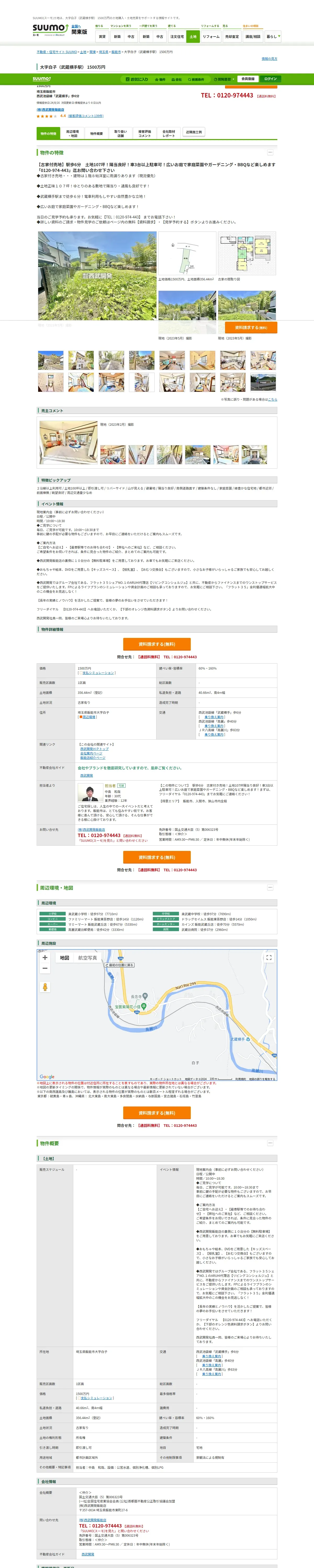The width and height of the screenshot is (314, 1568).
Task: Open the 注文住宅 navigation tab
Action: coord(177,37)
